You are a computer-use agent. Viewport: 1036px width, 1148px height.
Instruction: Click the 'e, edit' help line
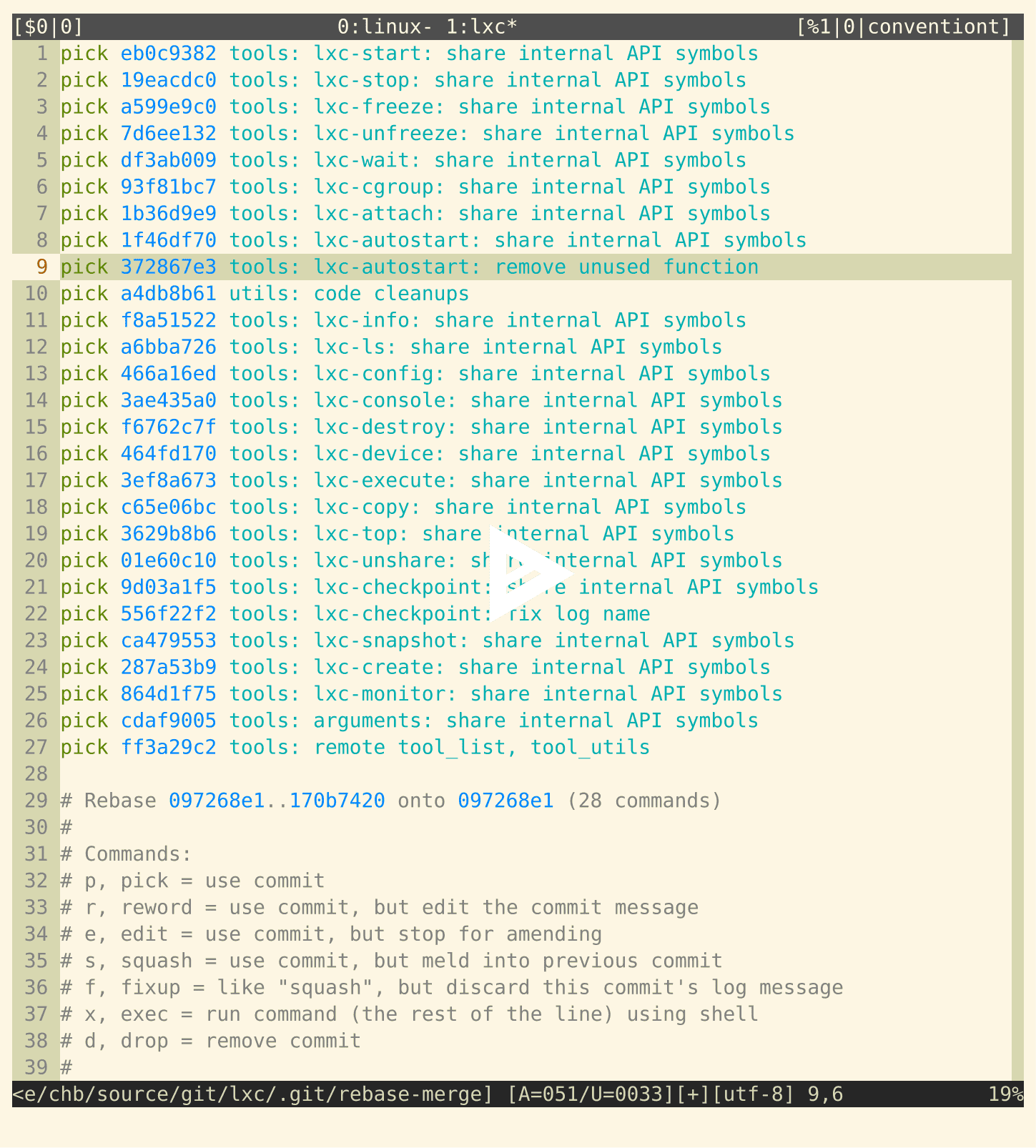click(x=331, y=934)
